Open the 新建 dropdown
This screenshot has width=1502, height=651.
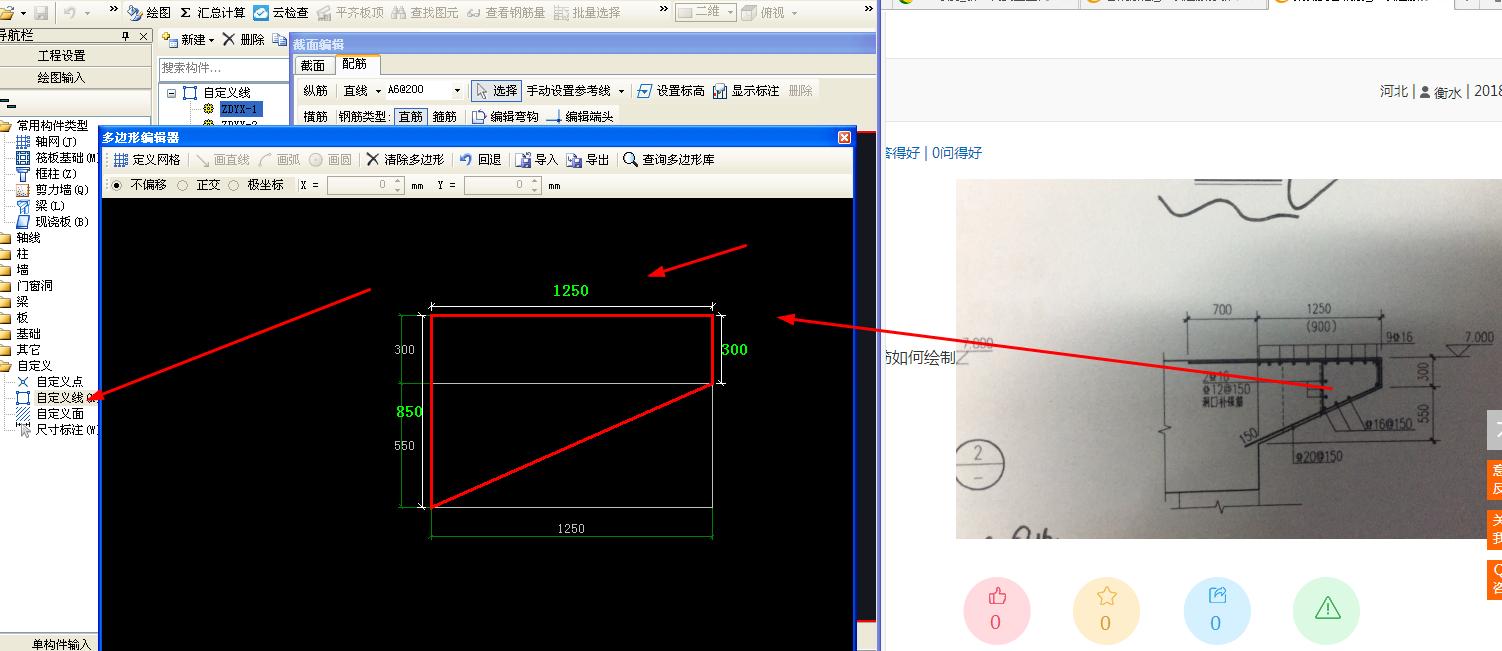point(188,39)
